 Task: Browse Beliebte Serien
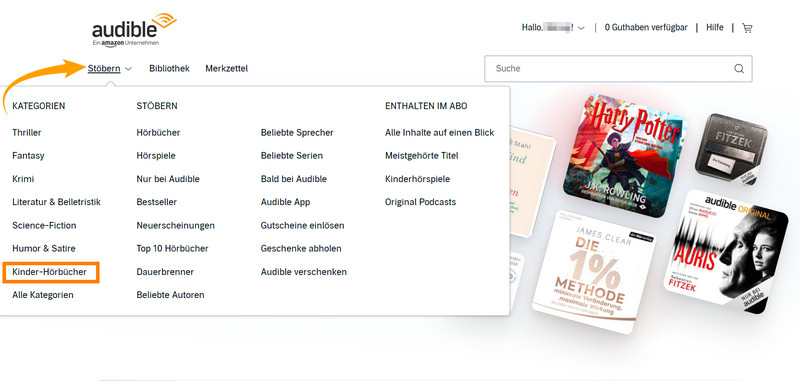pos(292,156)
